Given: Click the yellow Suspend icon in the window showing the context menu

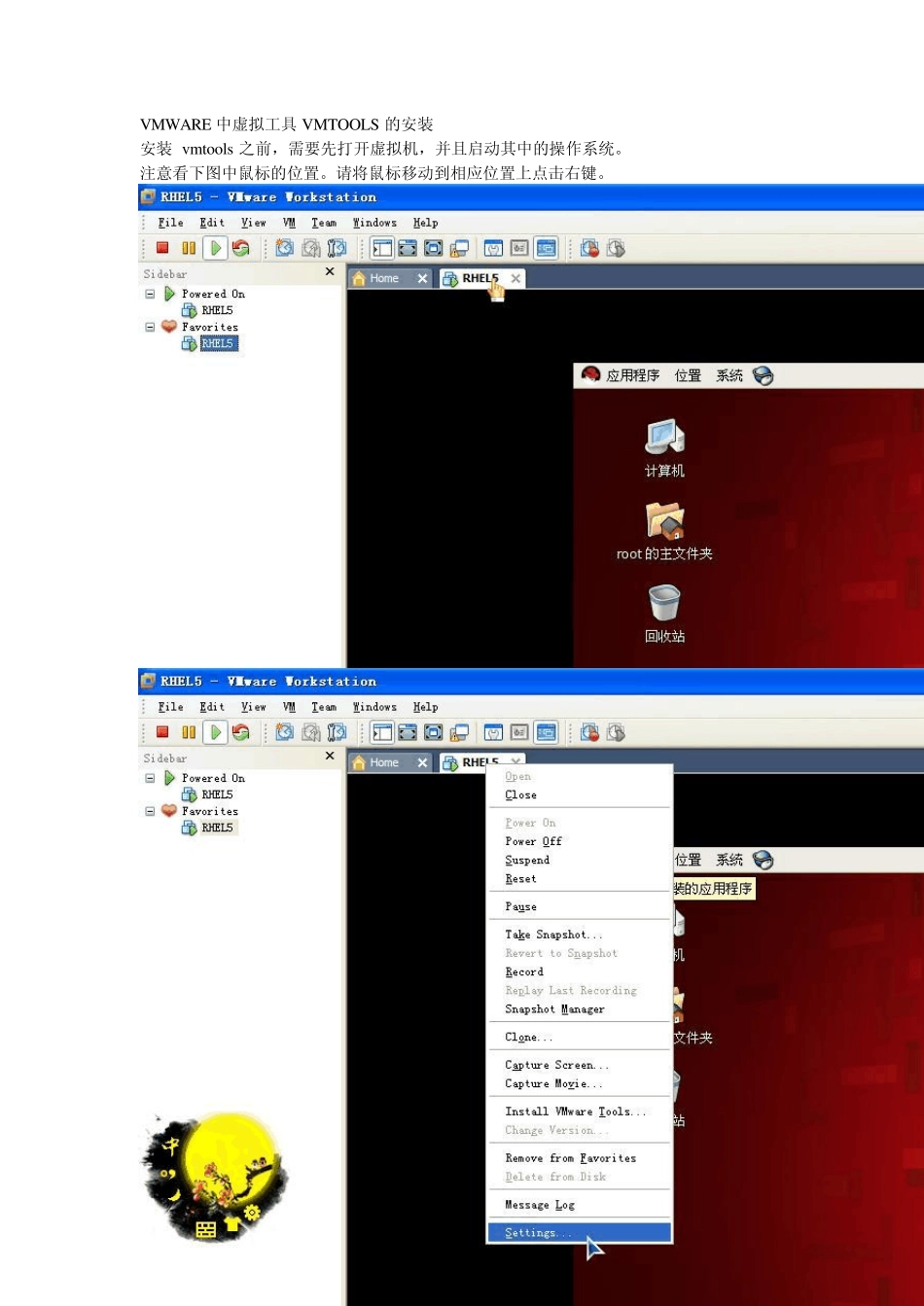Looking at the screenshot, I should [189, 732].
